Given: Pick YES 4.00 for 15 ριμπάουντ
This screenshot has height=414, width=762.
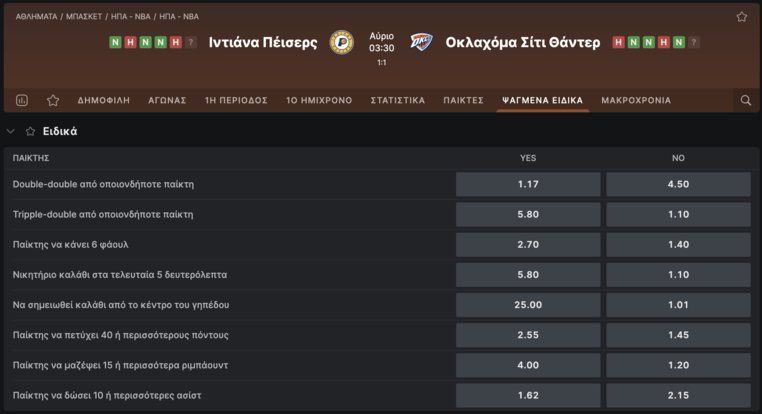Looking at the screenshot, I should coord(528,365).
